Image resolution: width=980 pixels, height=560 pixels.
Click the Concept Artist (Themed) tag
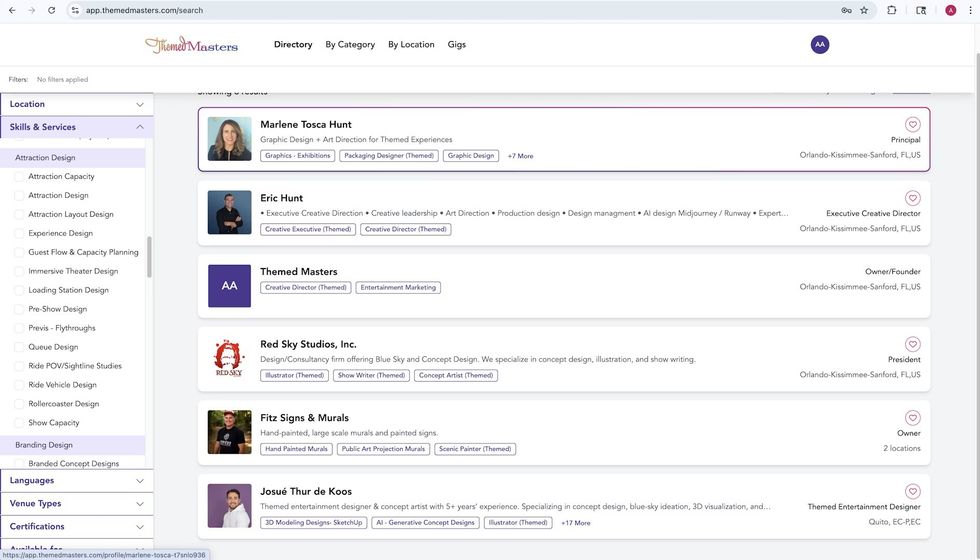456,376
